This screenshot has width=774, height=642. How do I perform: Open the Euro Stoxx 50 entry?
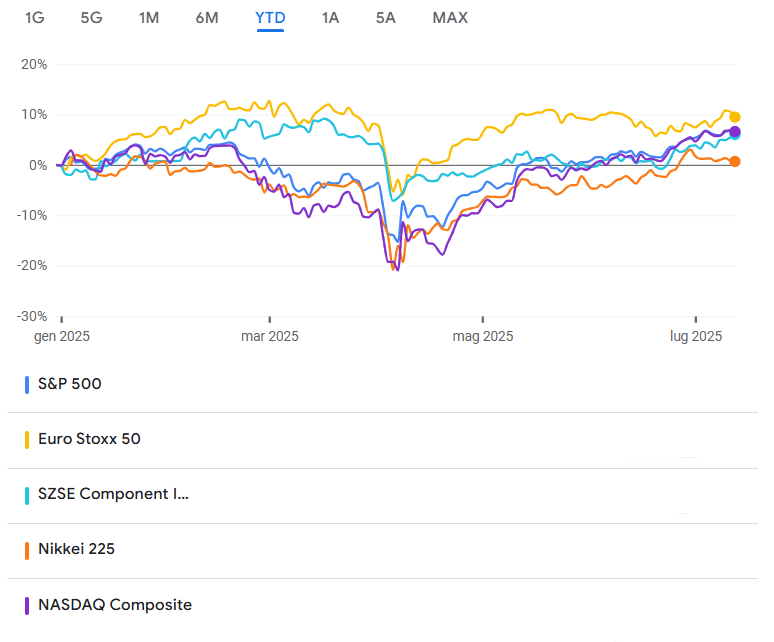coord(89,439)
